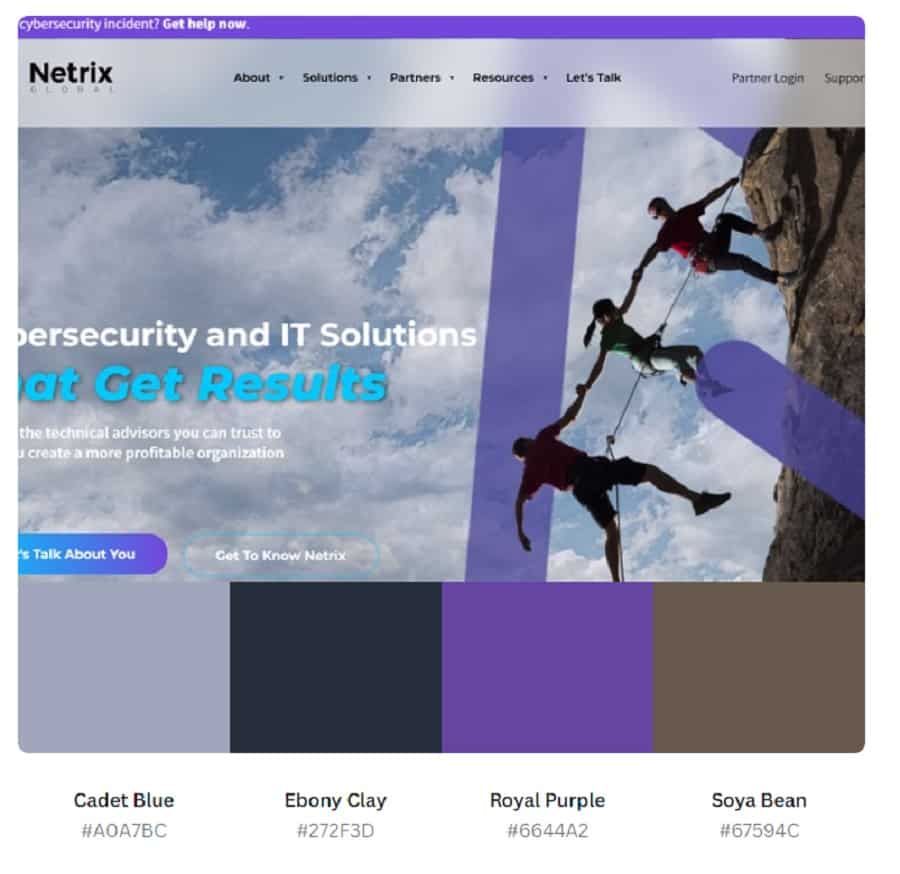Open the Partner Login link
Screen dimensions: 900x874
(767, 78)
